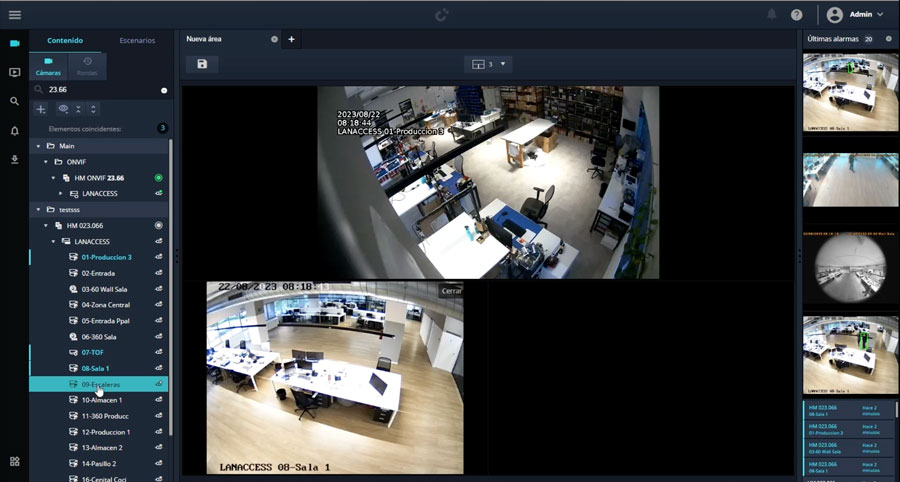900x482 pixels.
Task: Click Cerrar on the 08-Sala 1 video
Action: coord(451,291)
